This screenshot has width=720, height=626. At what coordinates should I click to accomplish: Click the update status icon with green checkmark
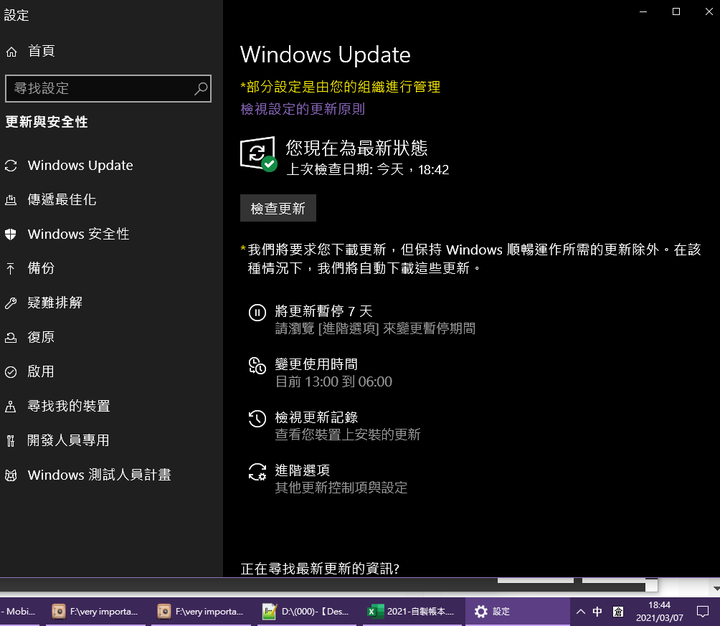tap(259, 154)
